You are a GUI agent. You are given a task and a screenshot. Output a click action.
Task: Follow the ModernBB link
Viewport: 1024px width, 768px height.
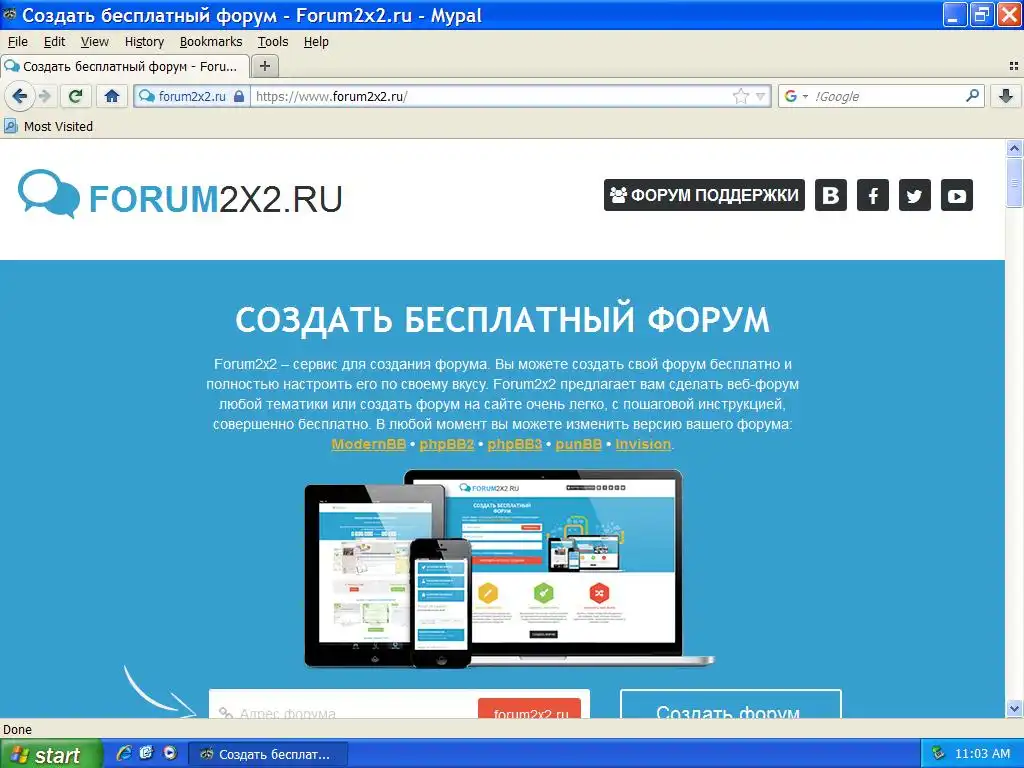click(368, 444)
